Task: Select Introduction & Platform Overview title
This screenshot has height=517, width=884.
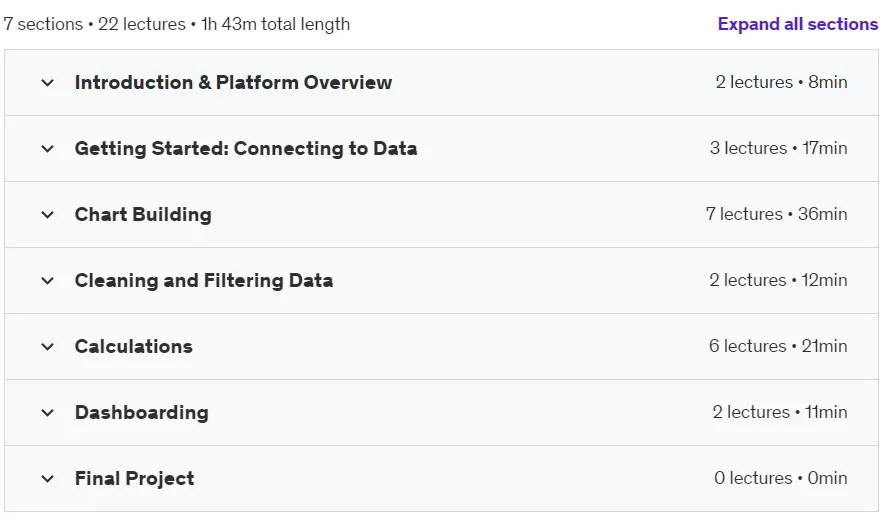Action: pyautogui.click(x=233, y=82)
